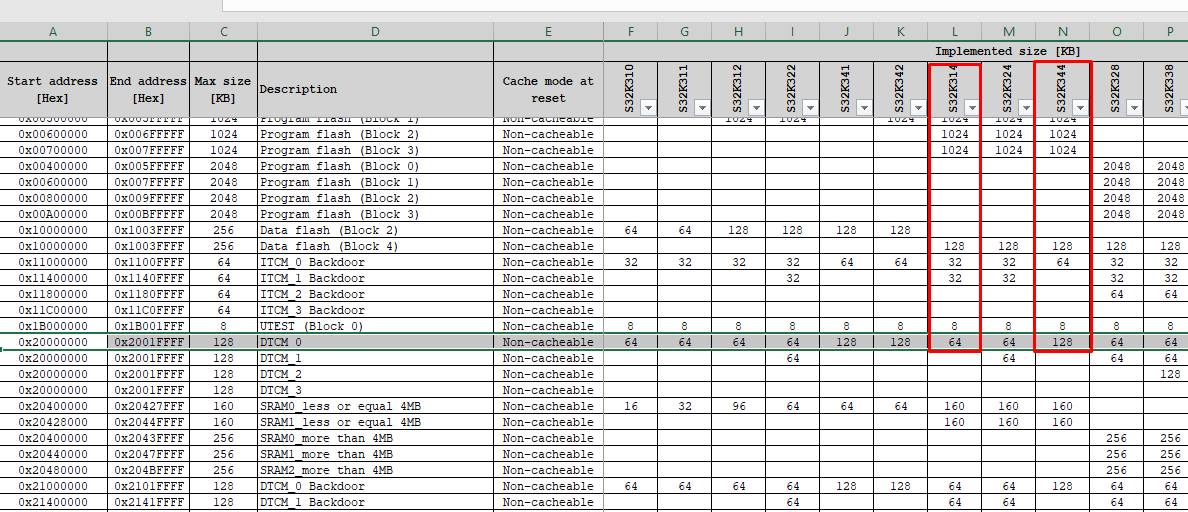Select cell with start address 0x00700000
Viewport: 1188px width, 512px height.
coord(53,150)
